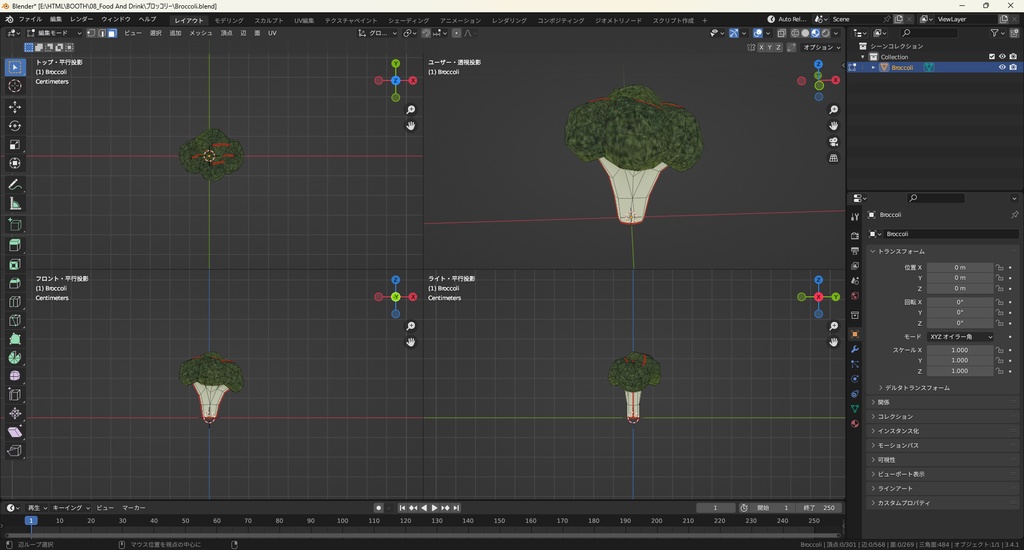Expand the デルタトランスフォーム panel
The height and width of the screenshot is (550, 1024).
pos(917,387)
